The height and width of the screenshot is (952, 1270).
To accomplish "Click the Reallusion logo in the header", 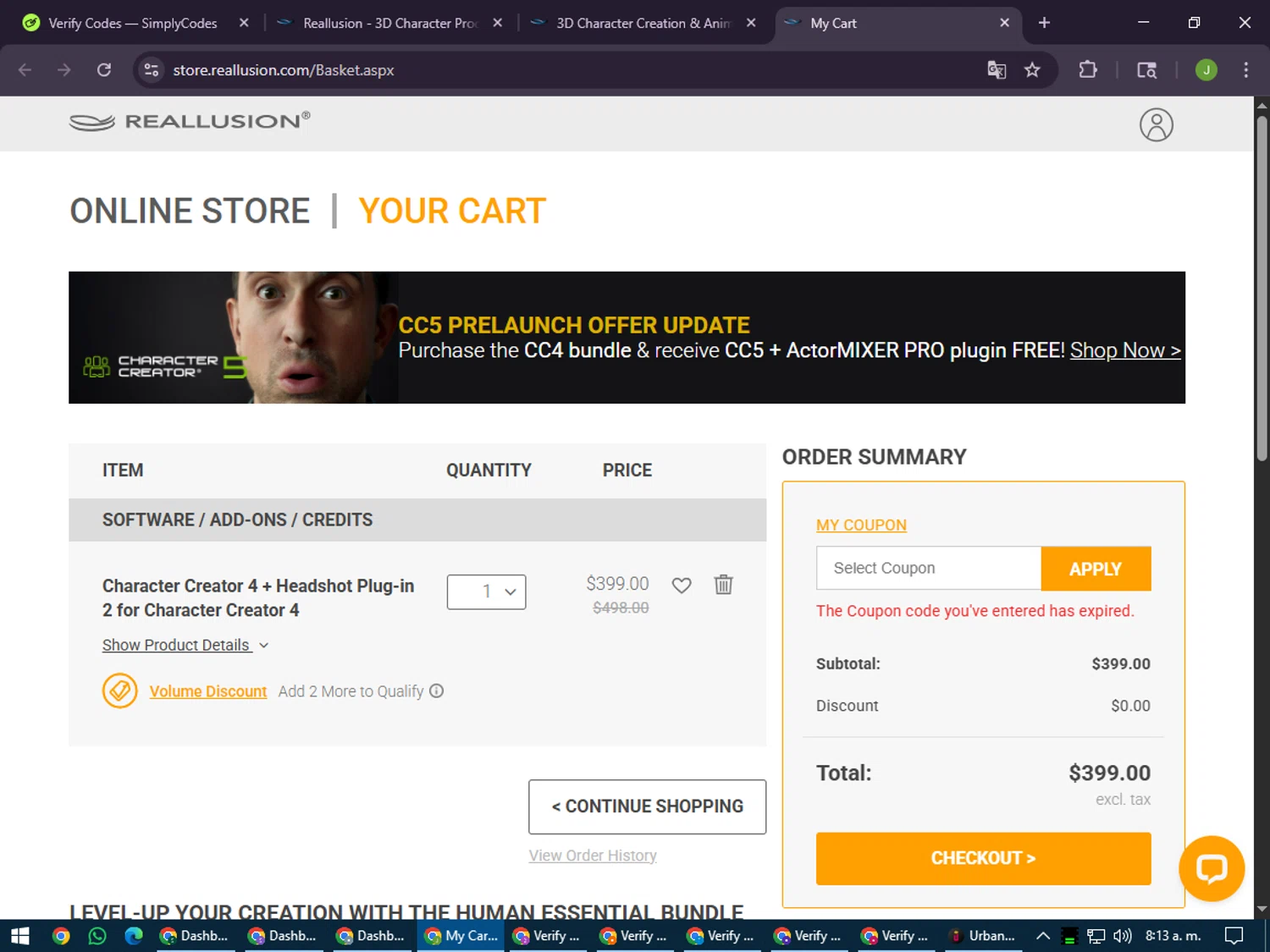I will [x=190, y=122].
